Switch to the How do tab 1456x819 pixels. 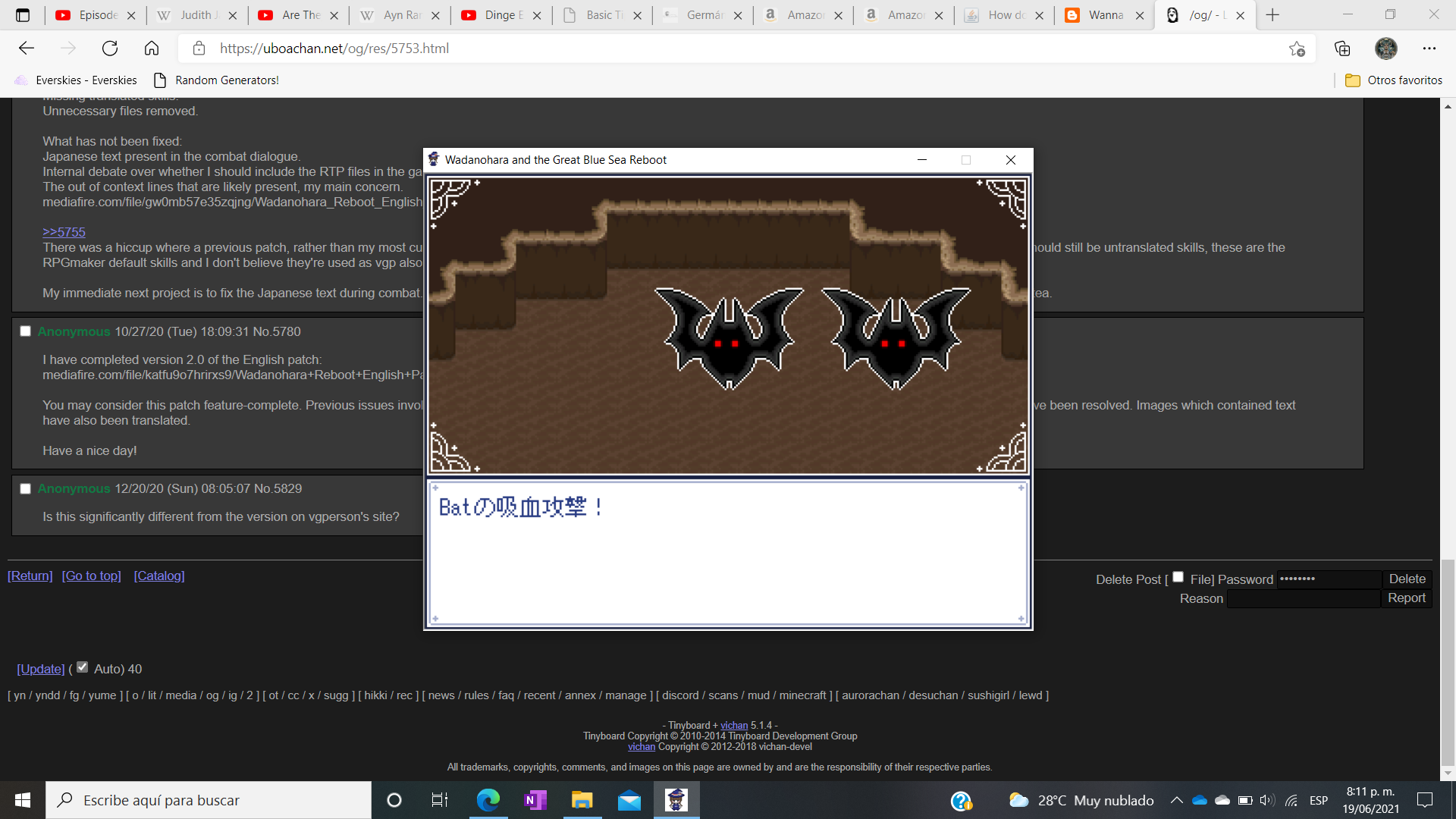[1005, 15]
